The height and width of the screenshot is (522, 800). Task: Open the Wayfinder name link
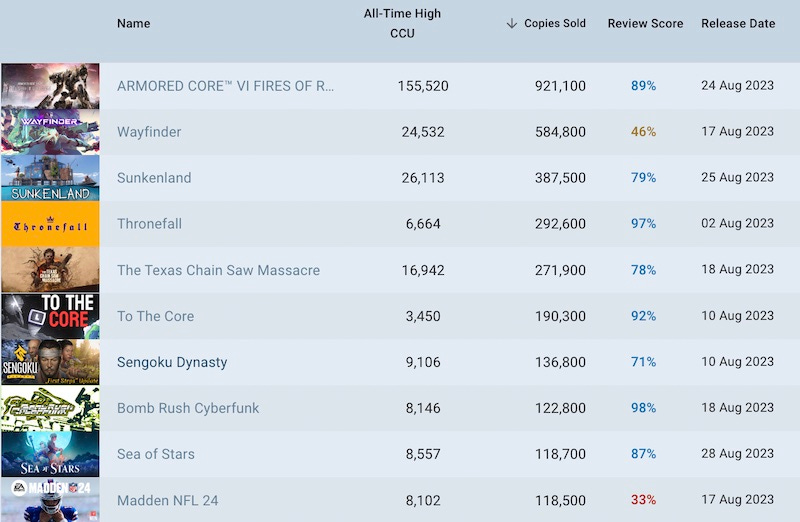click(x=149, y=132)
